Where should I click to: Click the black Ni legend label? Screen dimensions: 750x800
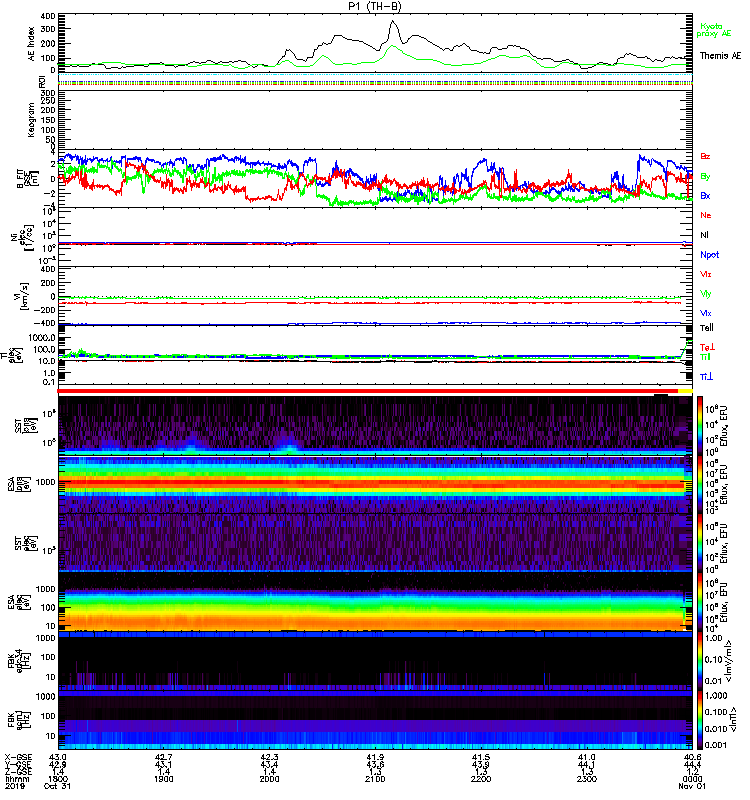(x=704, y=235)
